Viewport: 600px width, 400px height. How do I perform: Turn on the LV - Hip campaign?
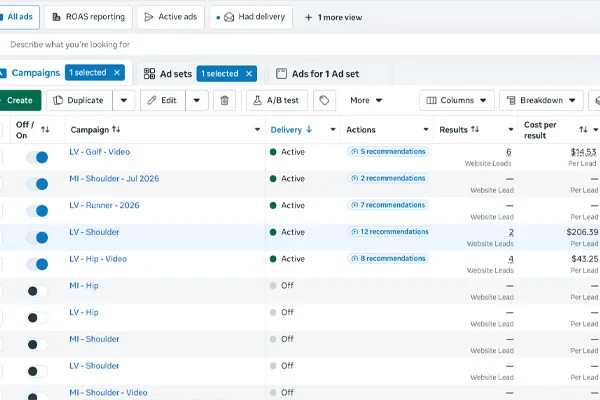point(37,318)
